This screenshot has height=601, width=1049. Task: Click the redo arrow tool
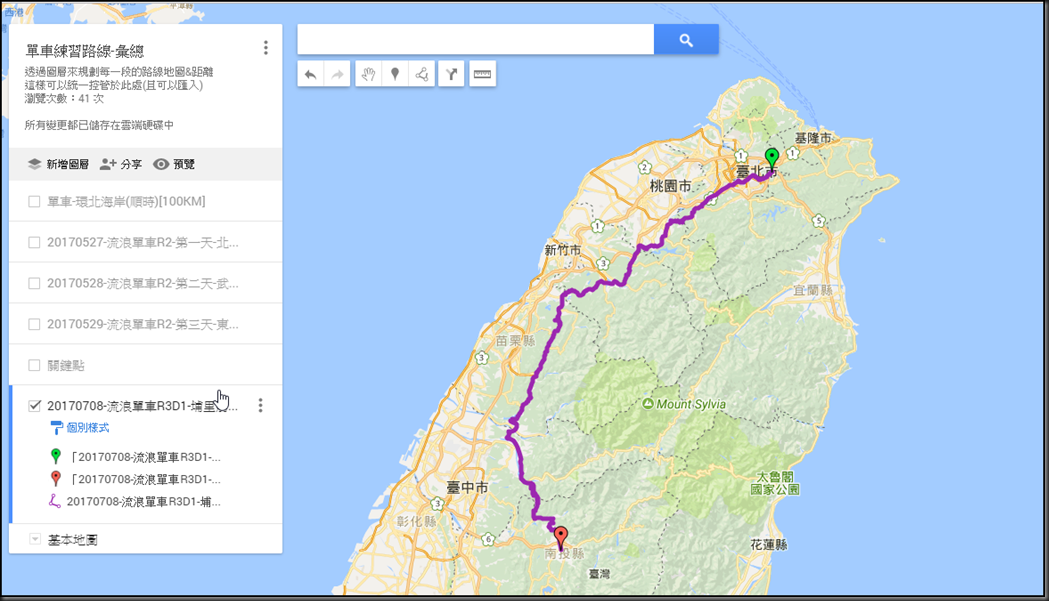[x=337, y=74]
